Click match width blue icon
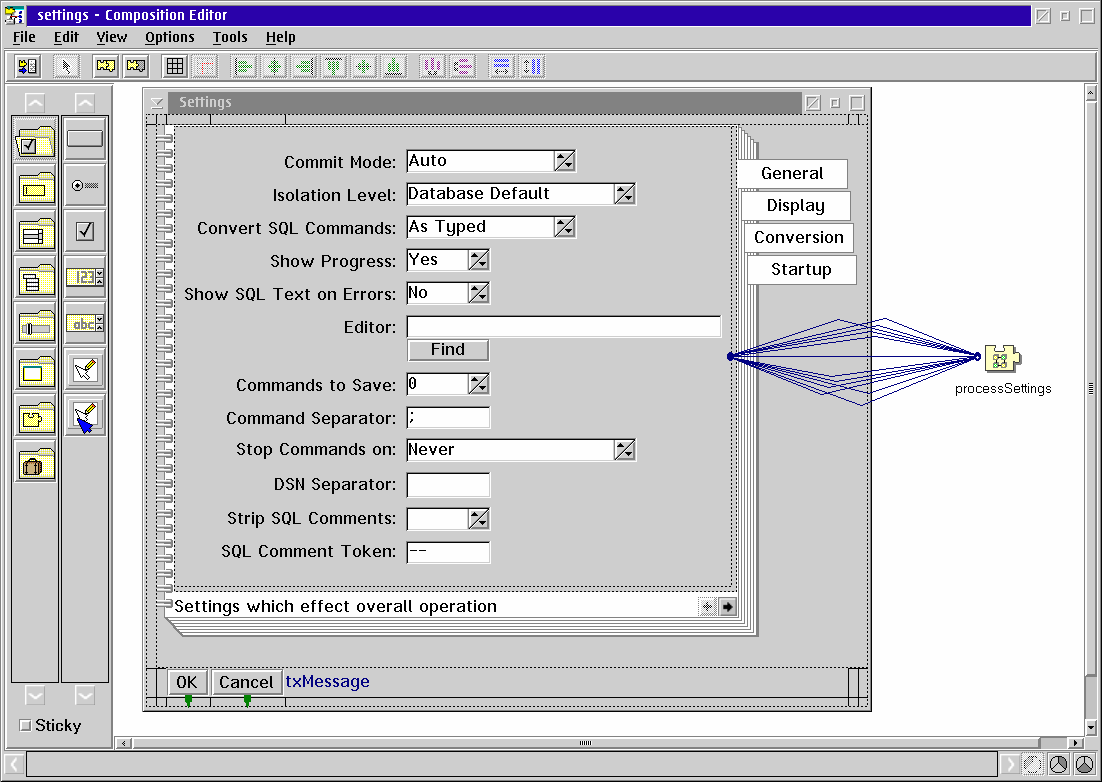Screen dimensions: 1102x782 502,67
